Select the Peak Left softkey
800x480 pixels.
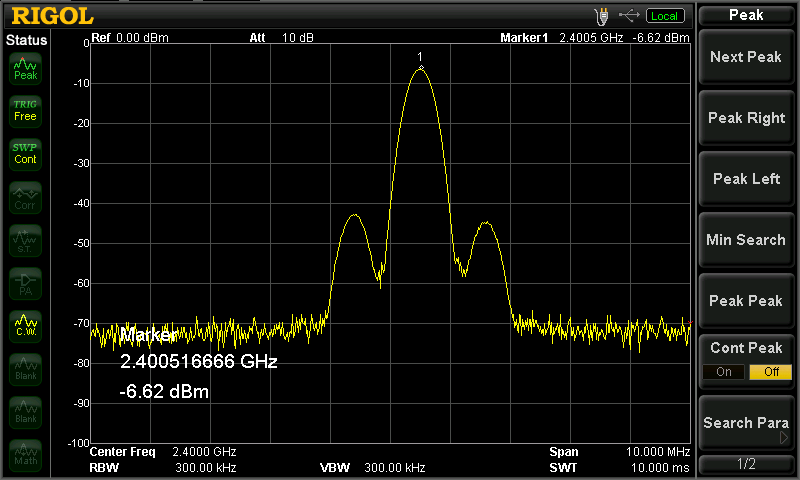point(746,179)
